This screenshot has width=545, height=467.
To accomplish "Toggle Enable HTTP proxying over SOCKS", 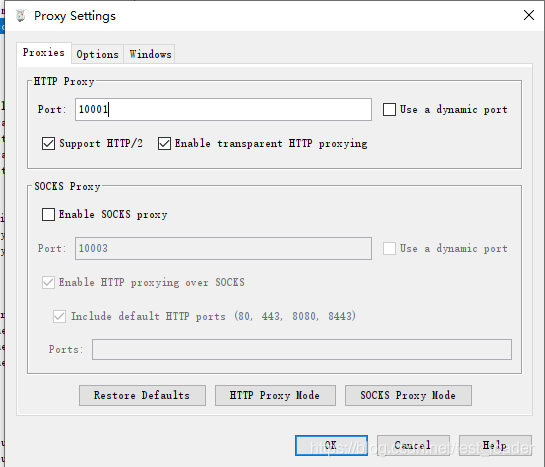I will (48, 282).
